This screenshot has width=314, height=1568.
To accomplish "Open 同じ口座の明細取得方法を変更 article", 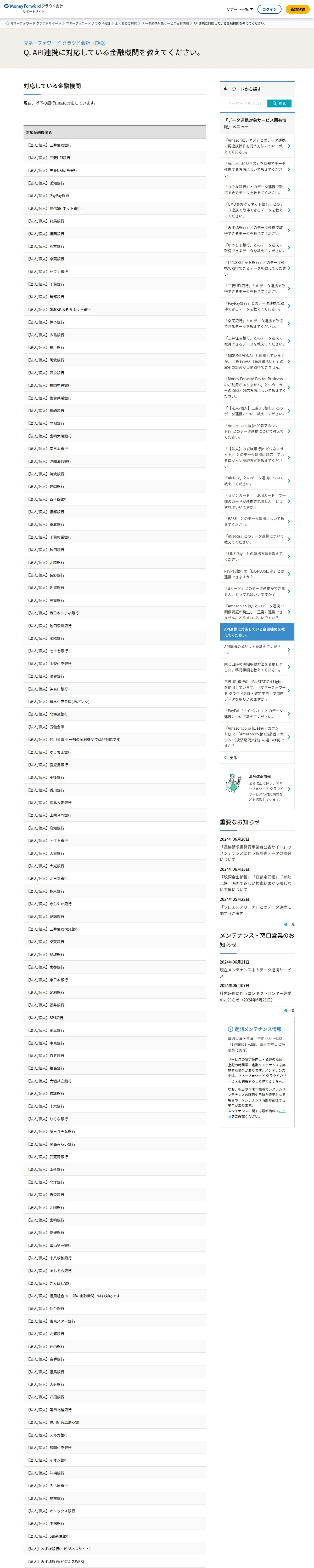I will tap(257, 667).
